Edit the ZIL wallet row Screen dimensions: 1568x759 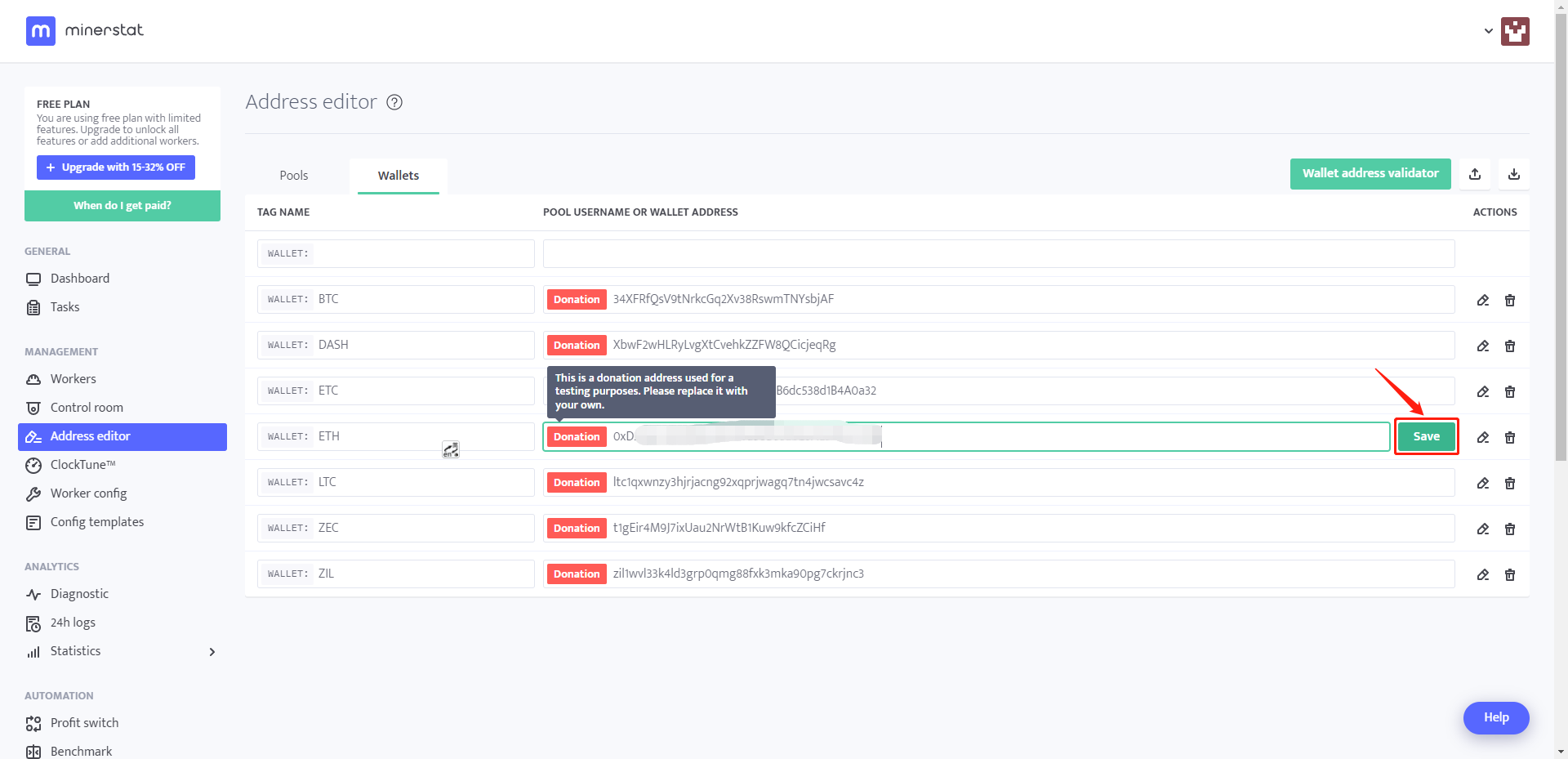(1483, 574)
